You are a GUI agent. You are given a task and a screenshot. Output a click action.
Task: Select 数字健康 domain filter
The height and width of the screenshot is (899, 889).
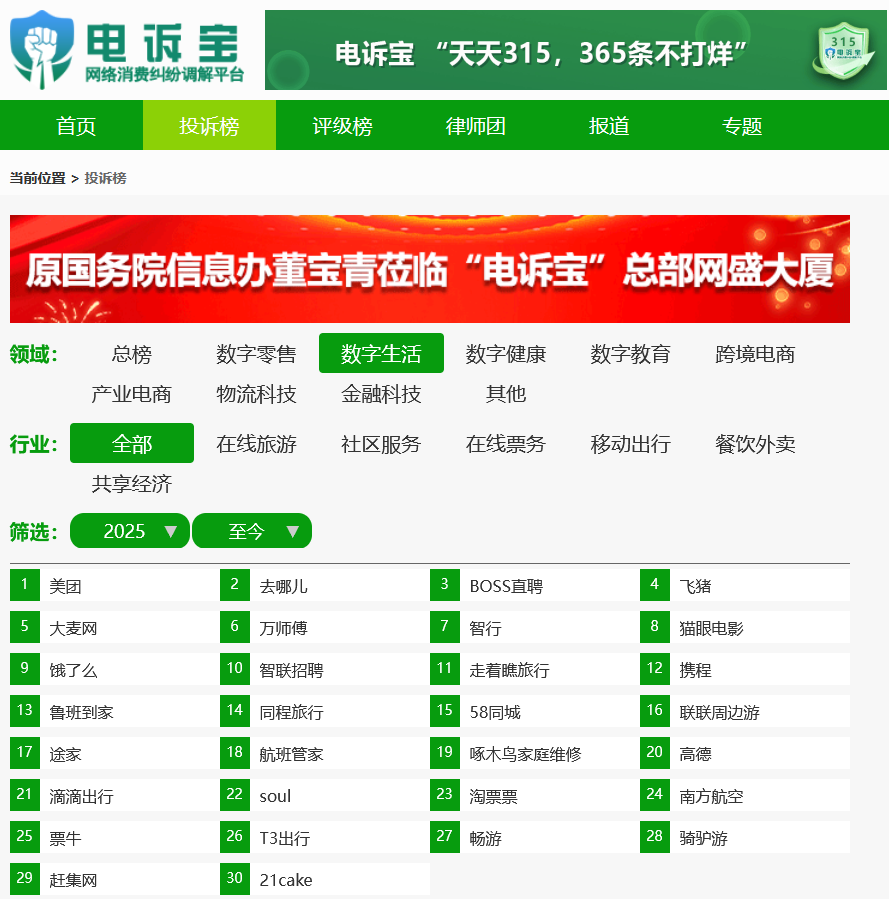[506, 354]
